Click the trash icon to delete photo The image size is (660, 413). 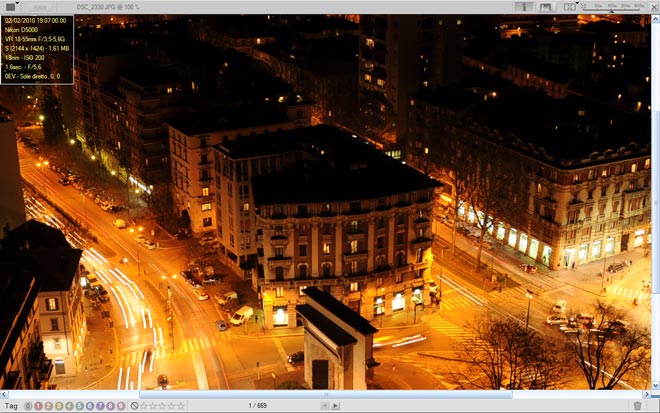pyautogui.click(x=638, y=406)
